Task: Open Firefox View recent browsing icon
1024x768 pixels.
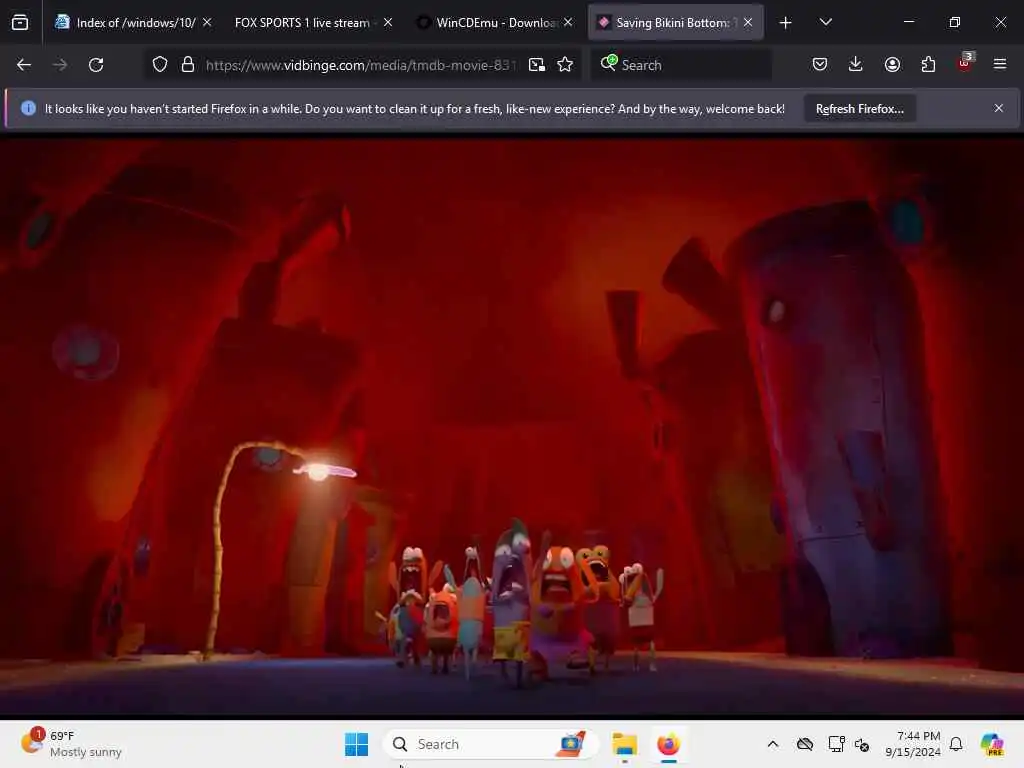Action: point(20,22)
